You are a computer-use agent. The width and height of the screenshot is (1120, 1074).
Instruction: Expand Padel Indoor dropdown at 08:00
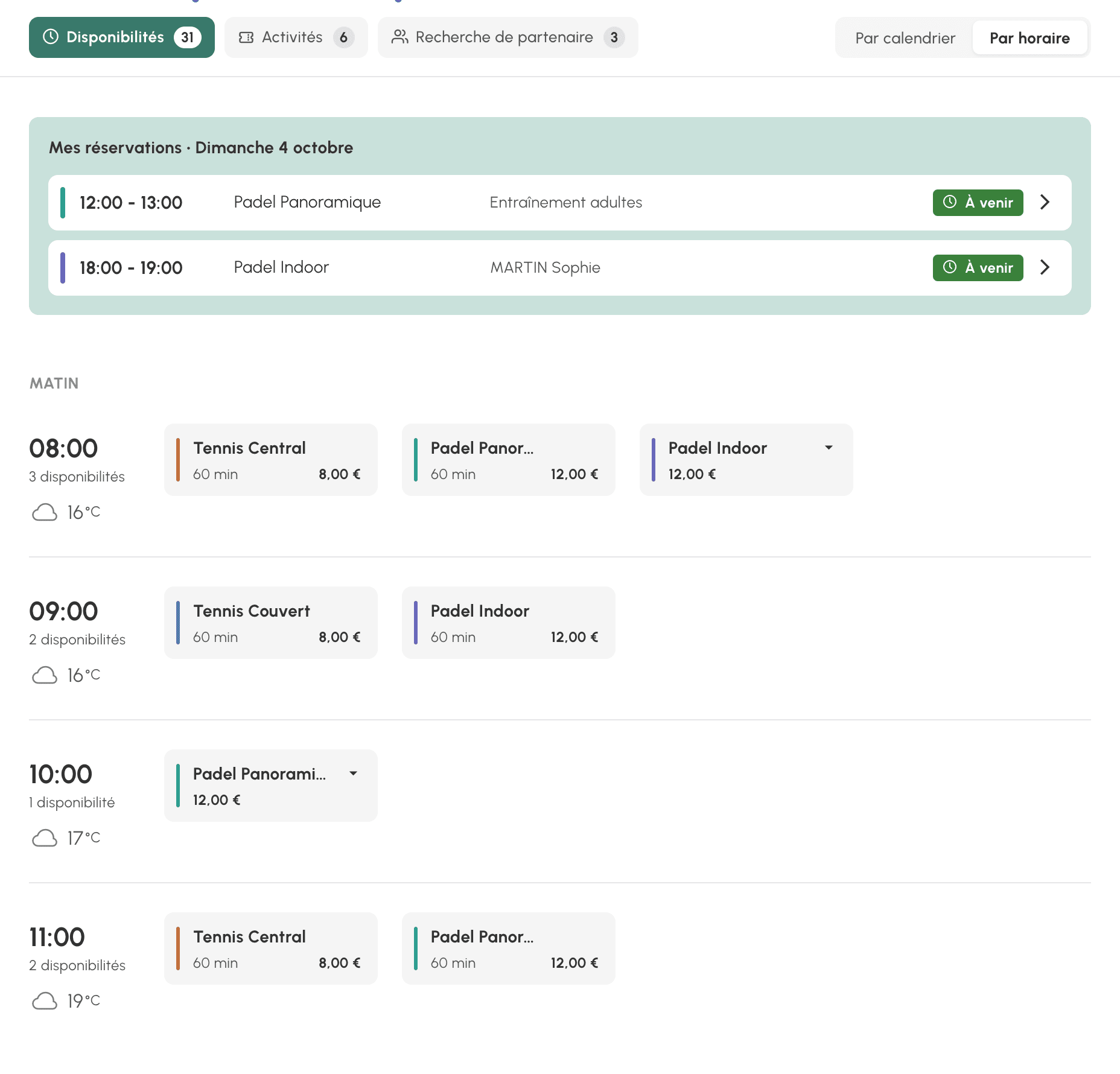click(x=829, y=448)
